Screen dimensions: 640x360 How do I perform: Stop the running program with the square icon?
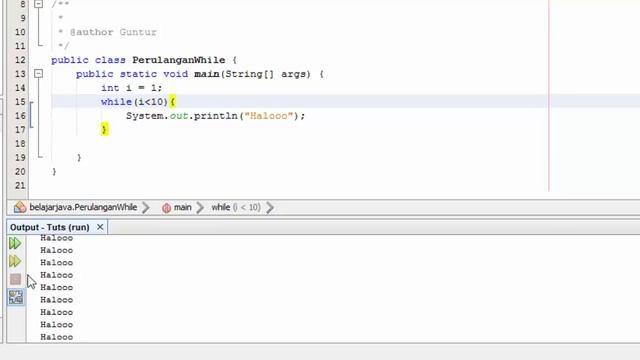[x=16, y=279]
